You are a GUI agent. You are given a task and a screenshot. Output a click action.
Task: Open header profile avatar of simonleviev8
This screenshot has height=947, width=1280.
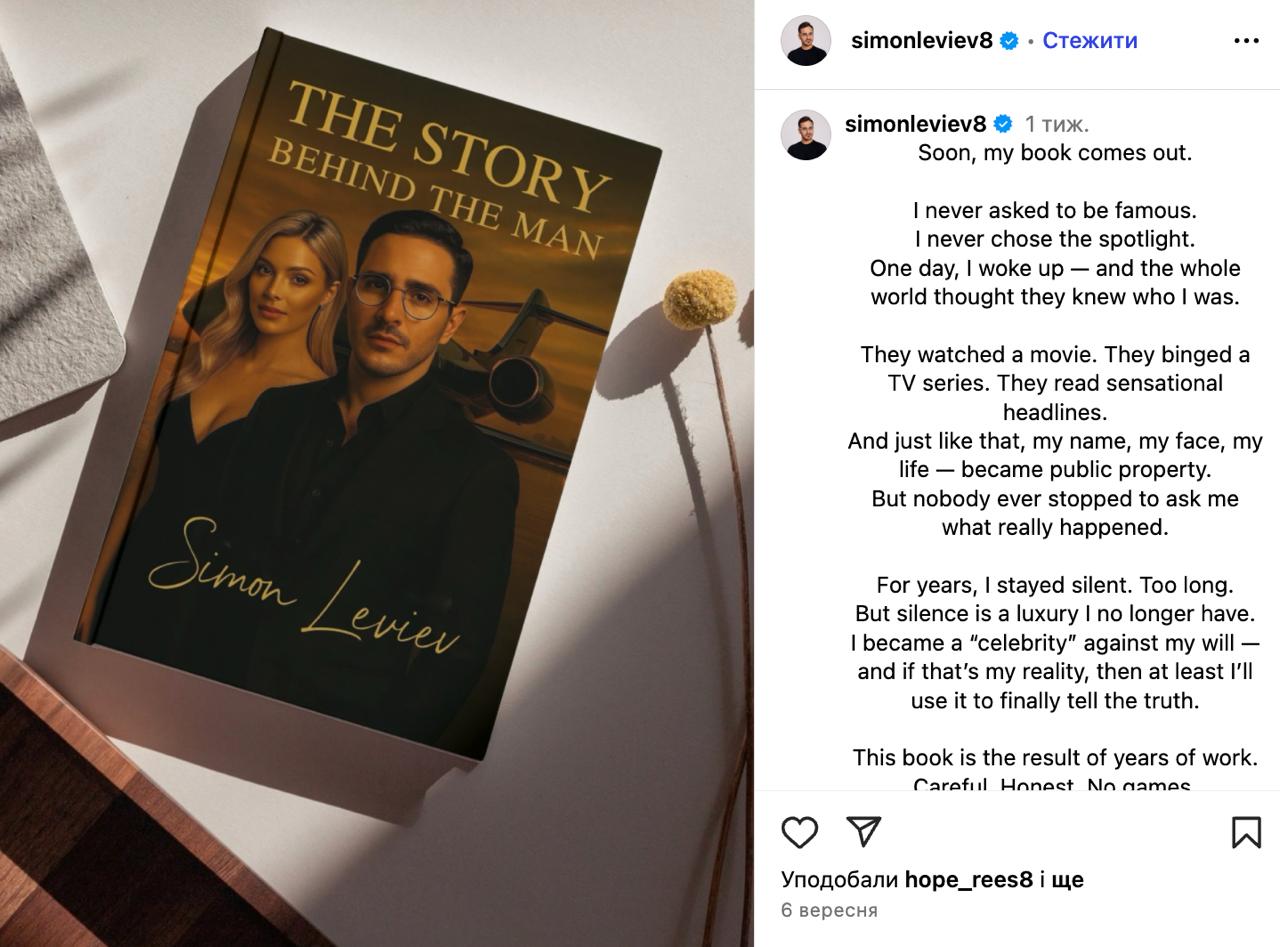tap(805, 41)
